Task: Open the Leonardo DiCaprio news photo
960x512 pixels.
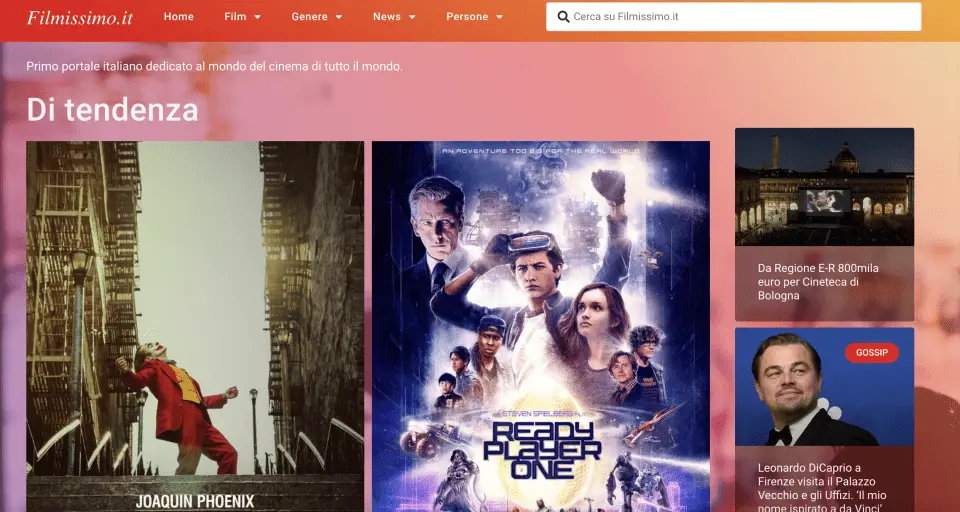Action: (x=824, y=386)
